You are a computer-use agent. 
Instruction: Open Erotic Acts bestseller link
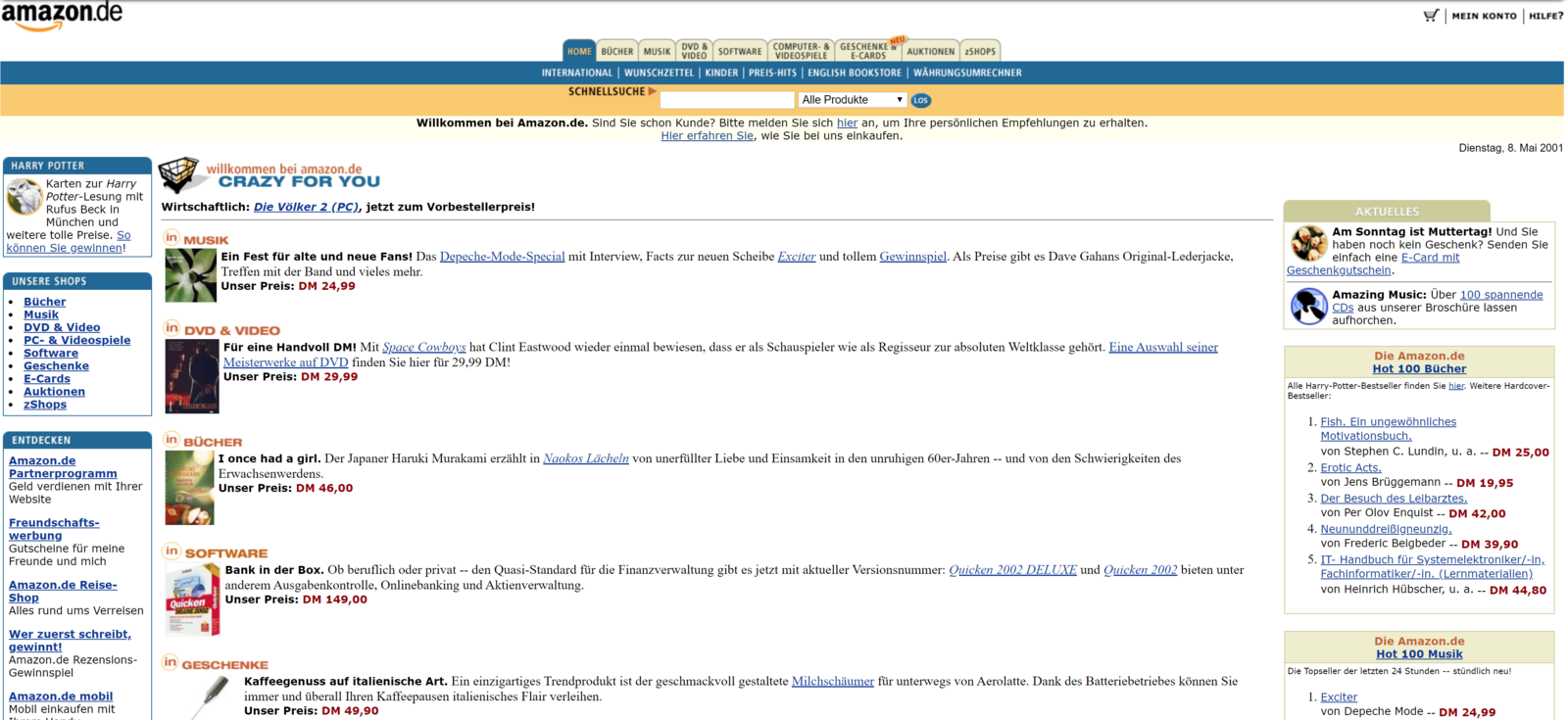1350,468
